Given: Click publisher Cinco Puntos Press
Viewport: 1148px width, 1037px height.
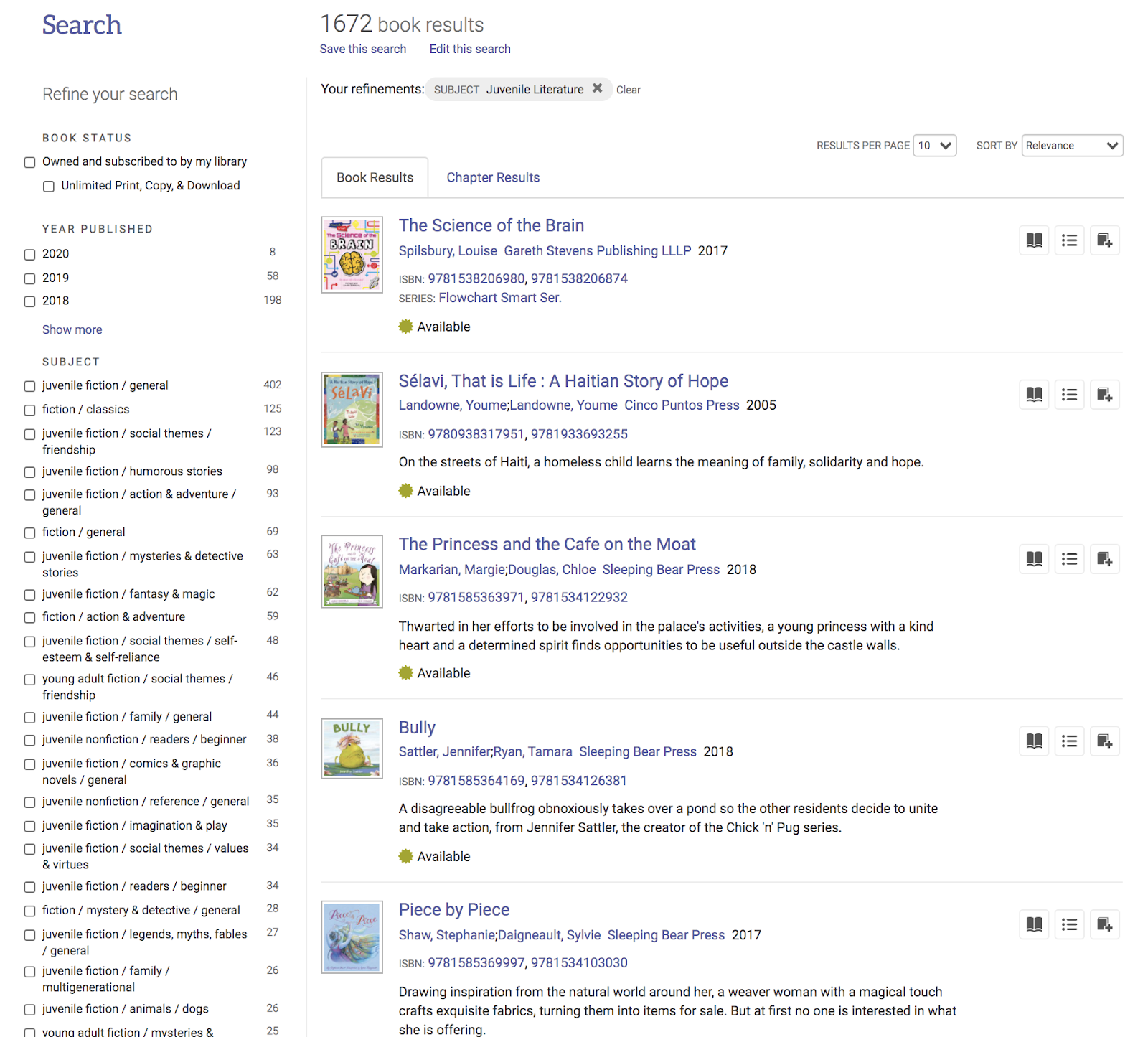Looking at the screenshot, I should (x=682, y=405).
